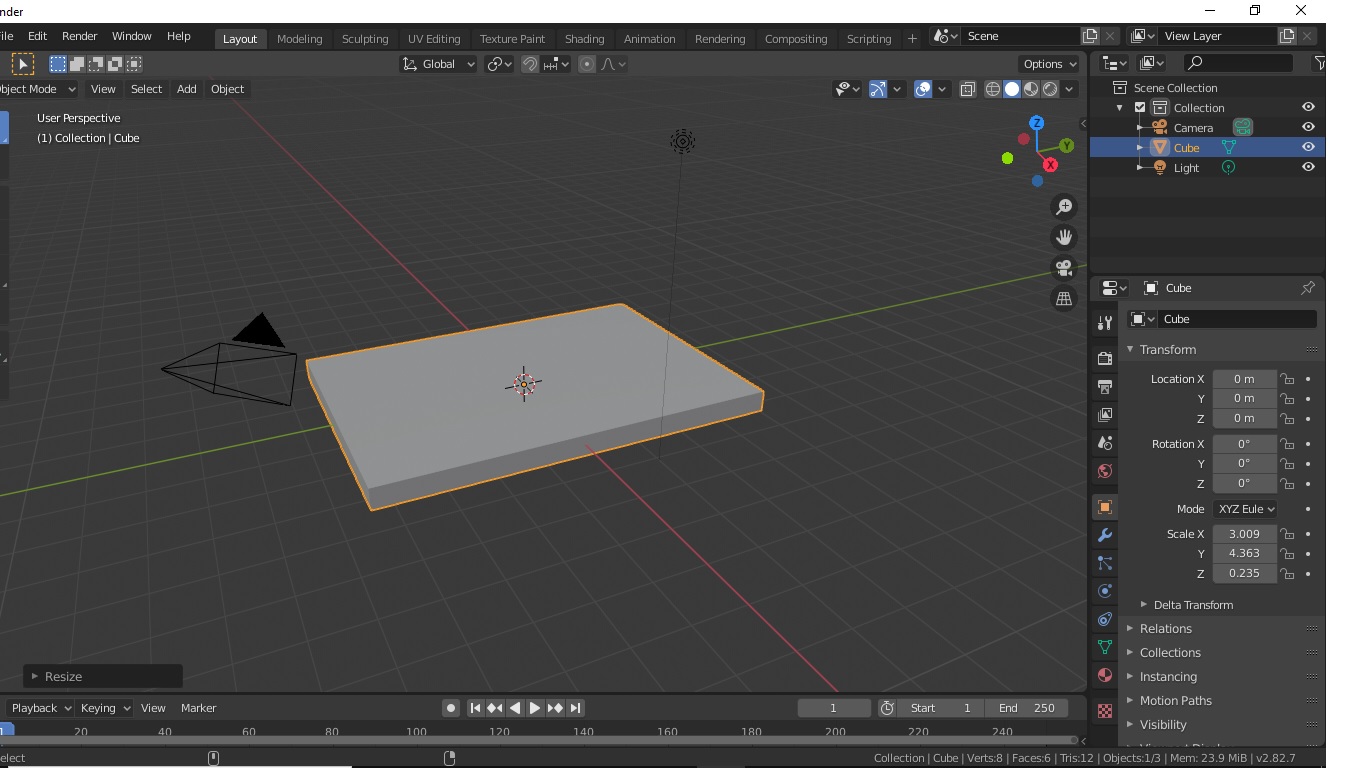
Task: Click the Camera data icon in outliner
Action: click(x=1242, y=127)
